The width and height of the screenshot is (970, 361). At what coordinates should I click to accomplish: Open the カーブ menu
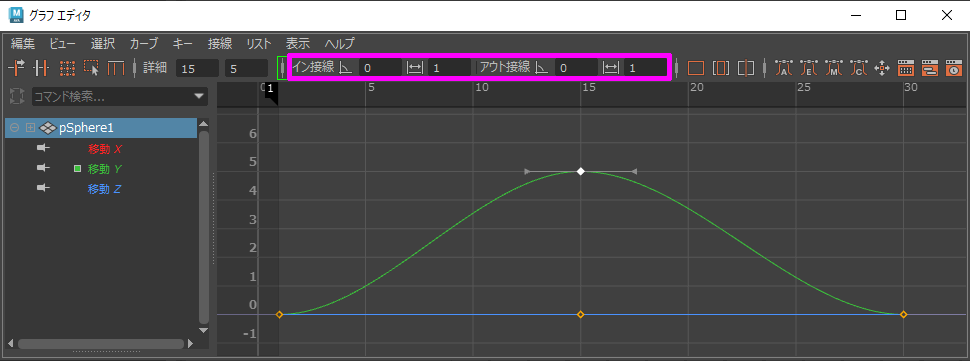pyautogui.click(x=144, y=44)
